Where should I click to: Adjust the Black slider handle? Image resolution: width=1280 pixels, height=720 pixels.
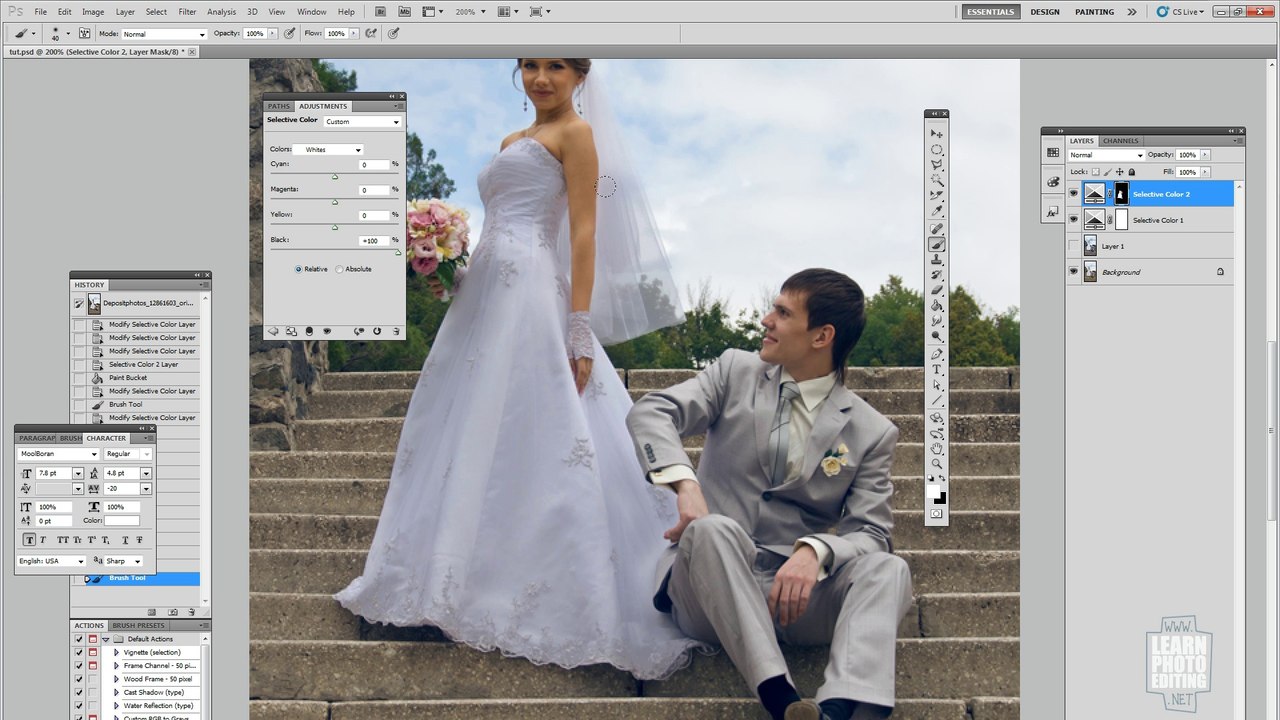click(398, 253)
